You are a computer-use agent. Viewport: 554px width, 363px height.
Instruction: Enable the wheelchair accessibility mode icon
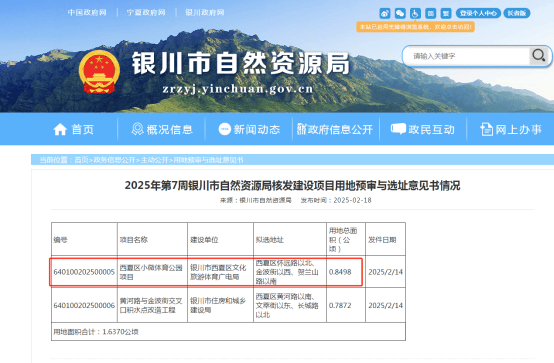(415, 13)
